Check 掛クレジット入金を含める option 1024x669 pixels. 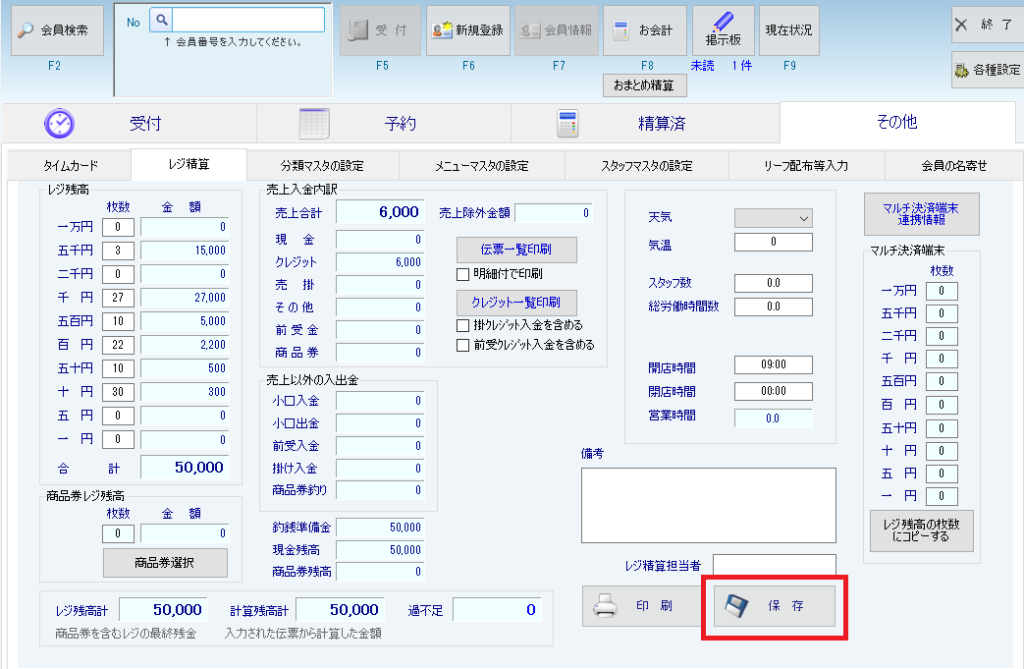pyautogui.click(x=463, y=325)
